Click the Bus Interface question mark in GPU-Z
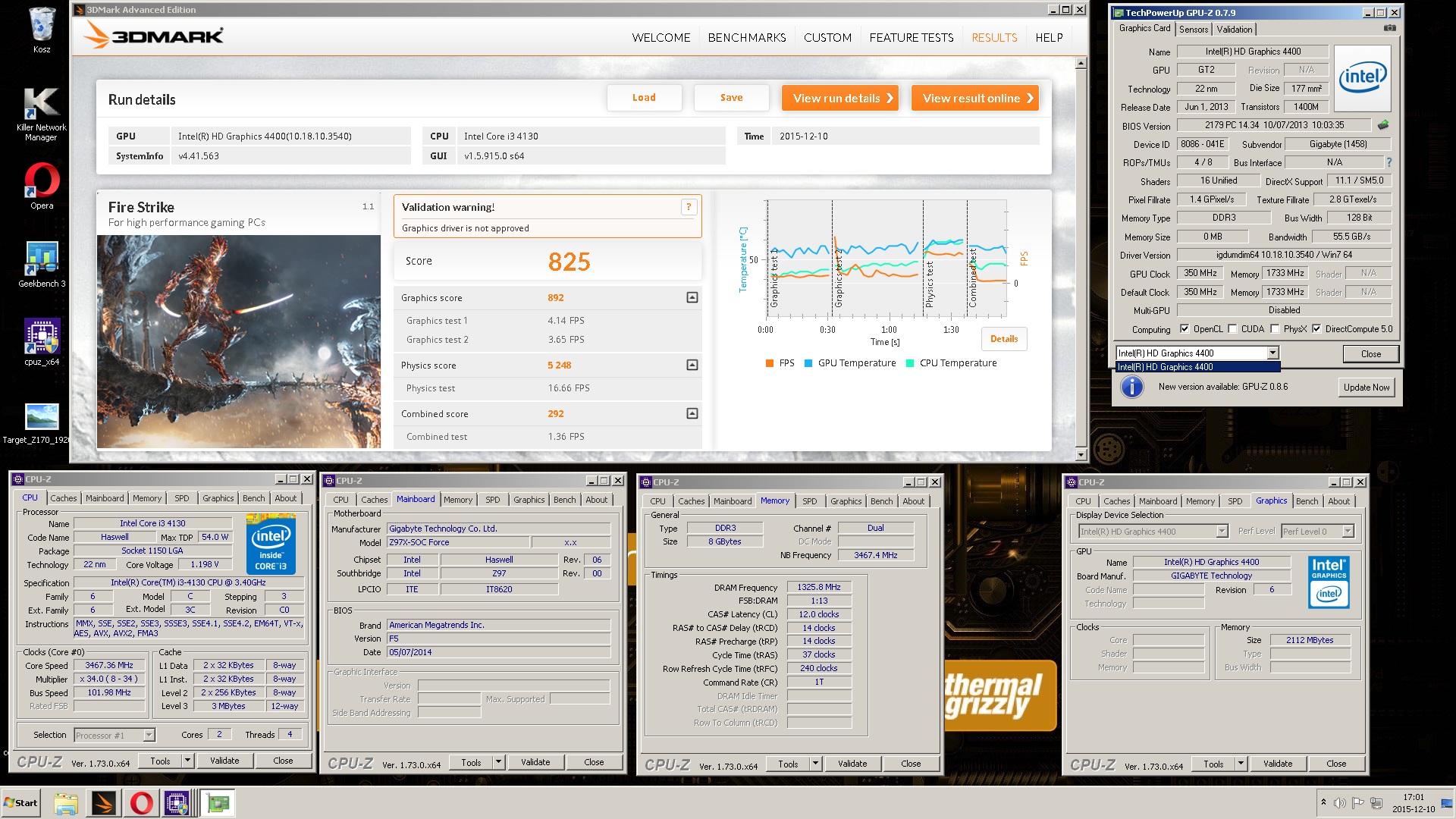This screenshot has height=819, width=1456. click(x=1389, y=162)
